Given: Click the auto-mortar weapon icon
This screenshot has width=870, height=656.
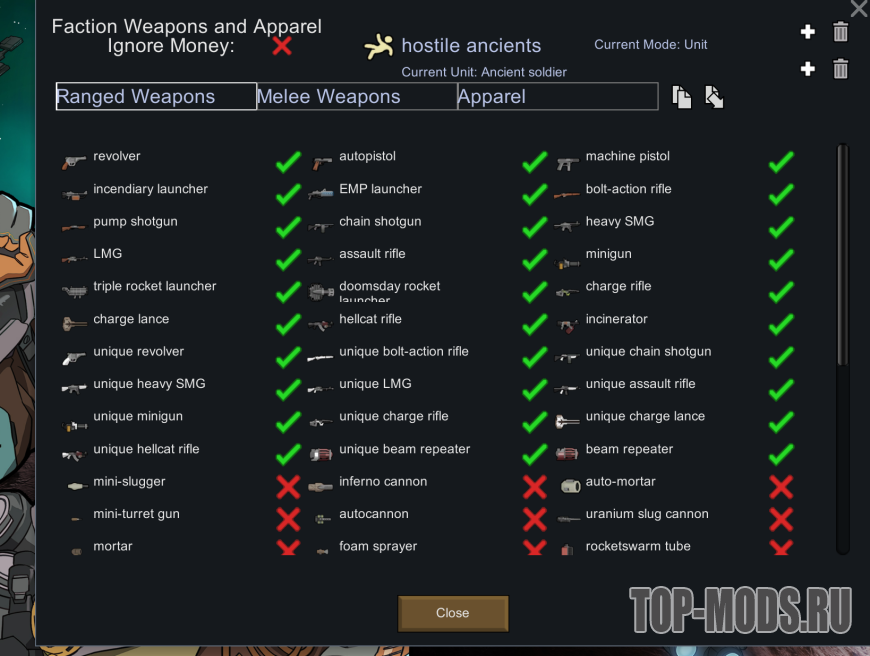Looking at the screenshot, I should tap(568, 486).
